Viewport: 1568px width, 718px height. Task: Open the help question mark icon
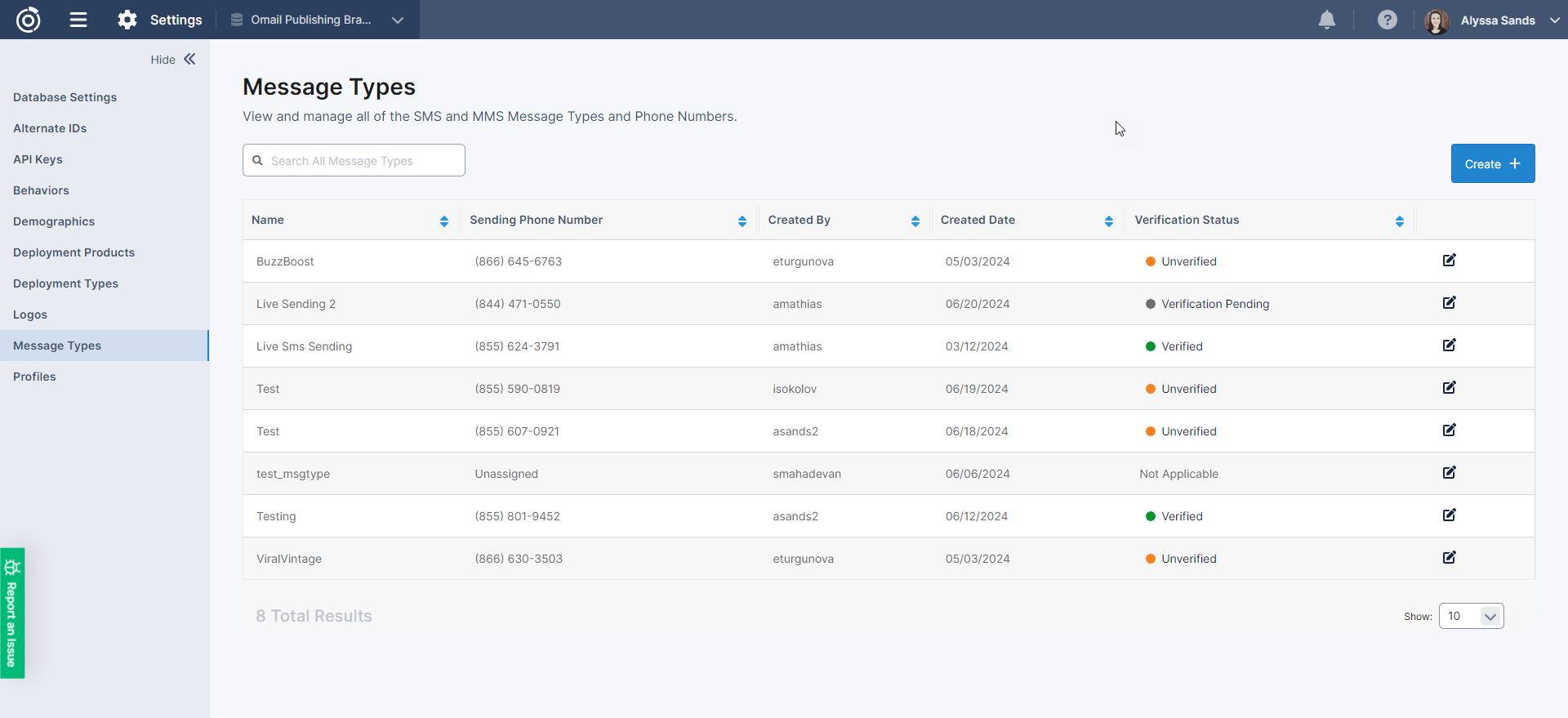(1387, 20)
